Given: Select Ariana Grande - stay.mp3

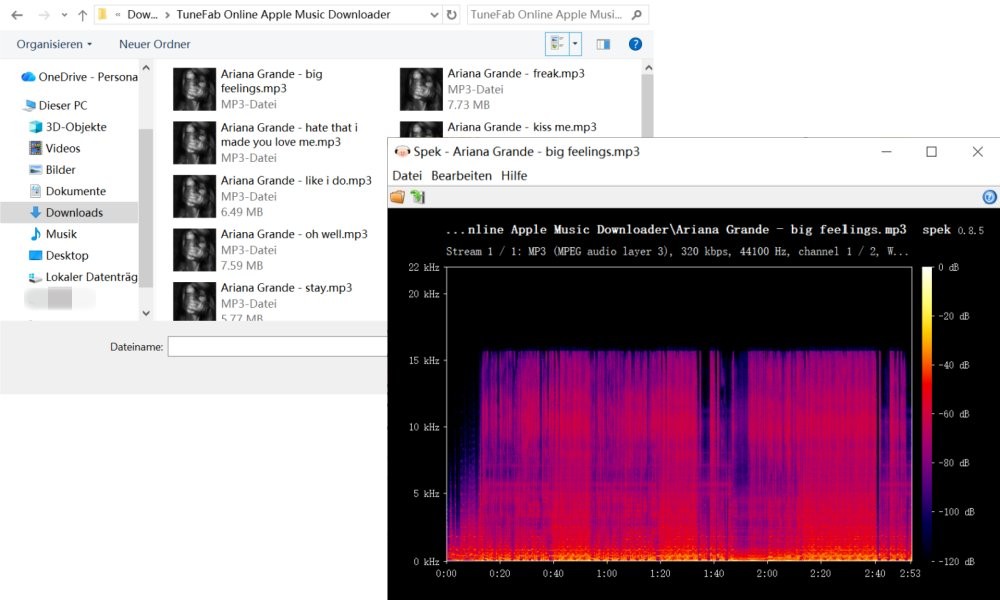Looking at the screenshot, I should (274, 301).
